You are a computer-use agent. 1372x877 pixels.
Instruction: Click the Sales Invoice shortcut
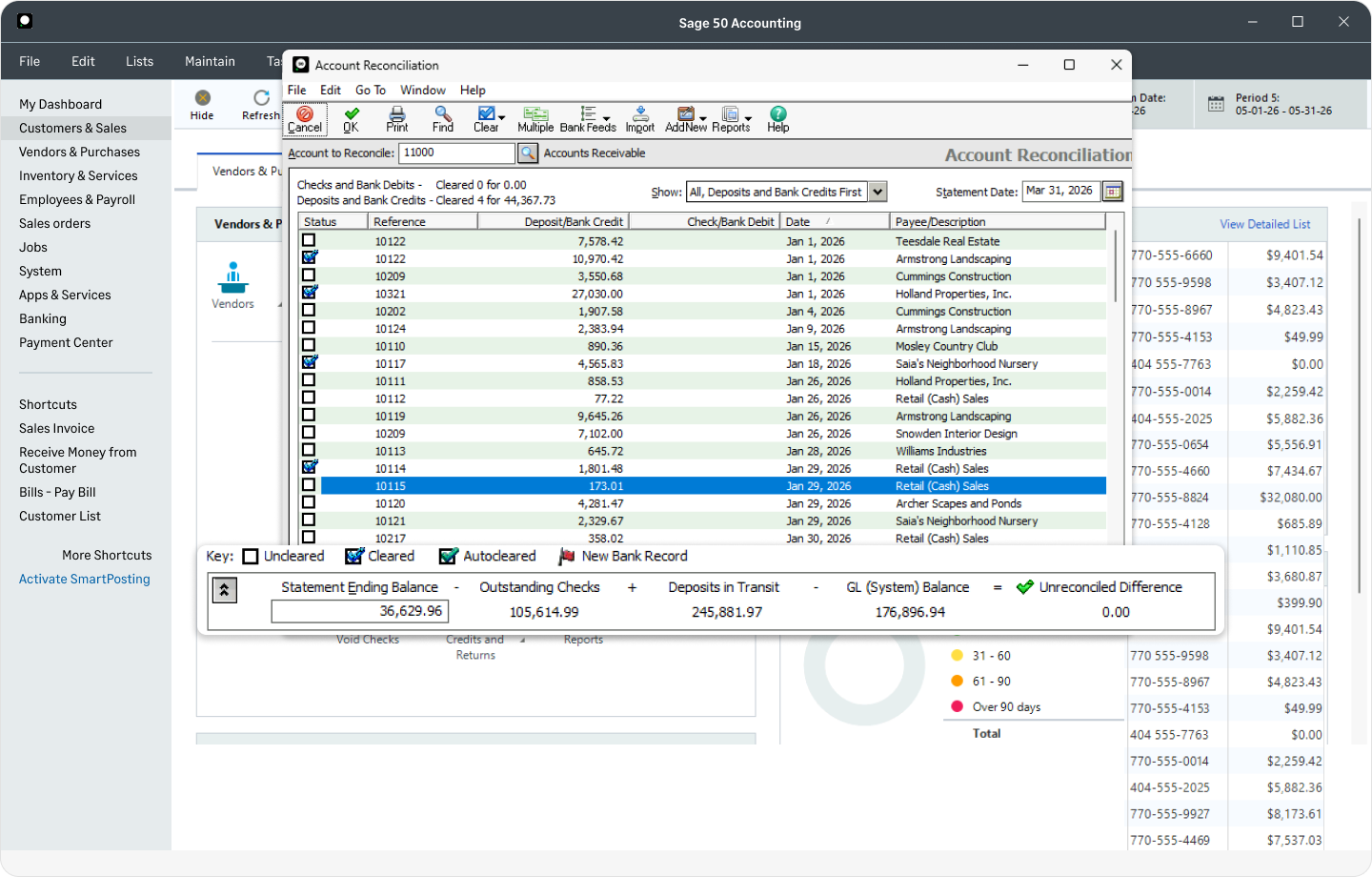point(57,428)
